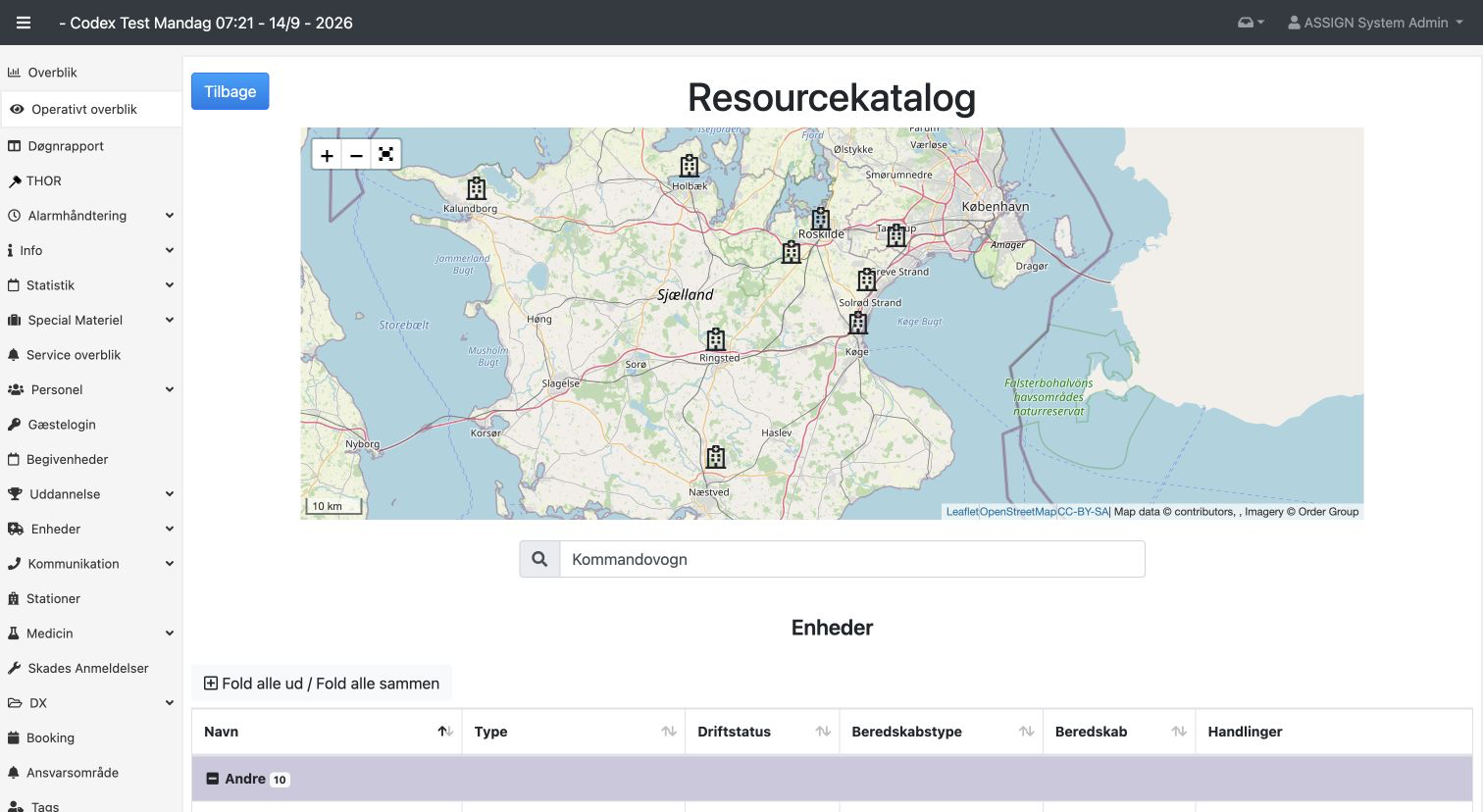Open the CC-BY-SA license link
Viewport: 1483px width, 812px height.
point(1083,512)
